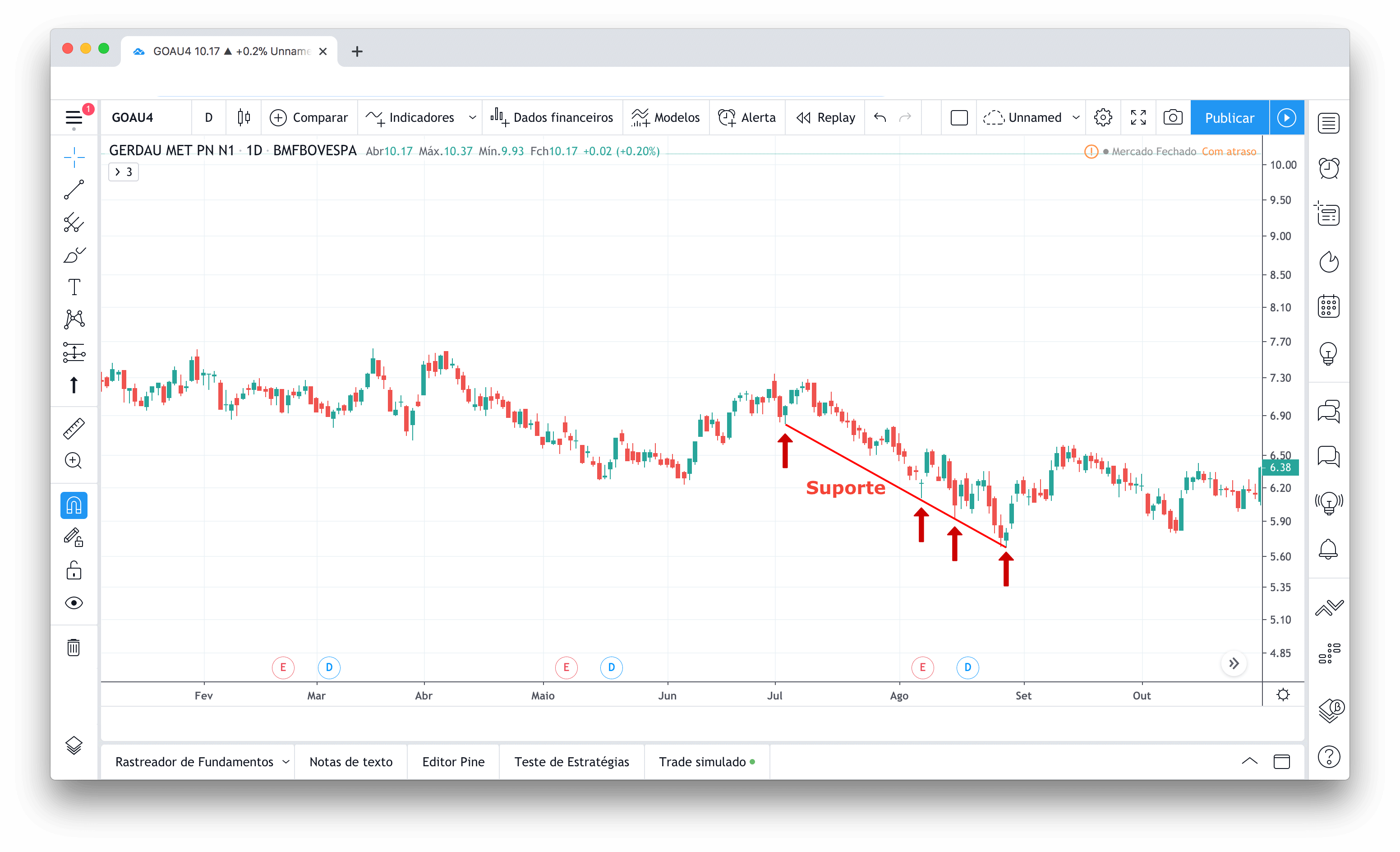Open the candlestick chart style selector
This screenshot has width=1400, height=852.
[244, 118]
